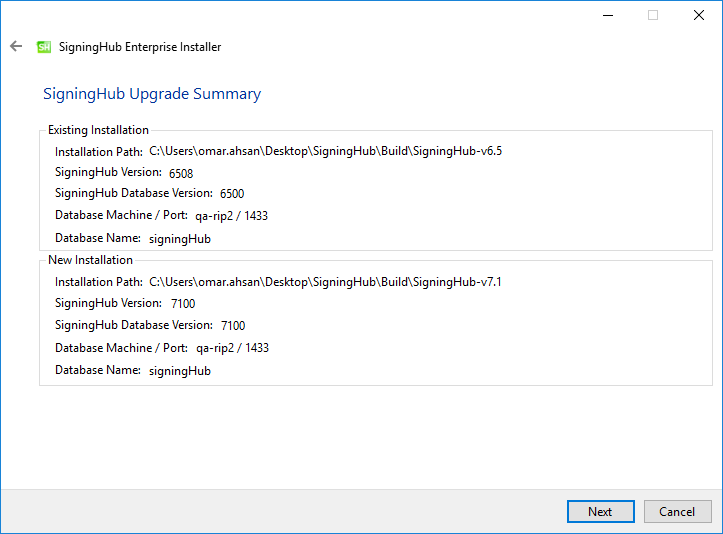
Task: Go back using the left arrow icon
Action: pos(16,46)
